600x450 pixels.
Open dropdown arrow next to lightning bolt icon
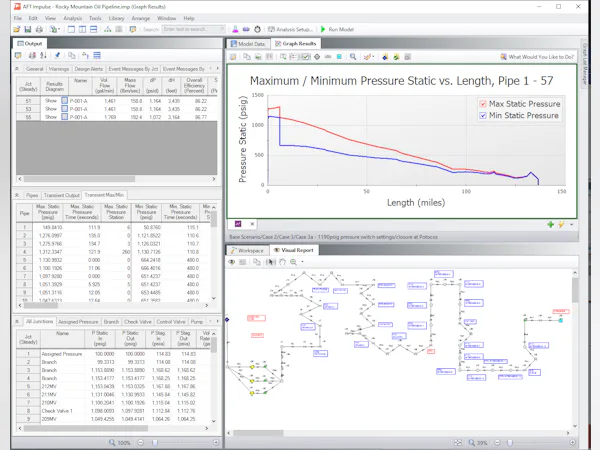[571, 225]
